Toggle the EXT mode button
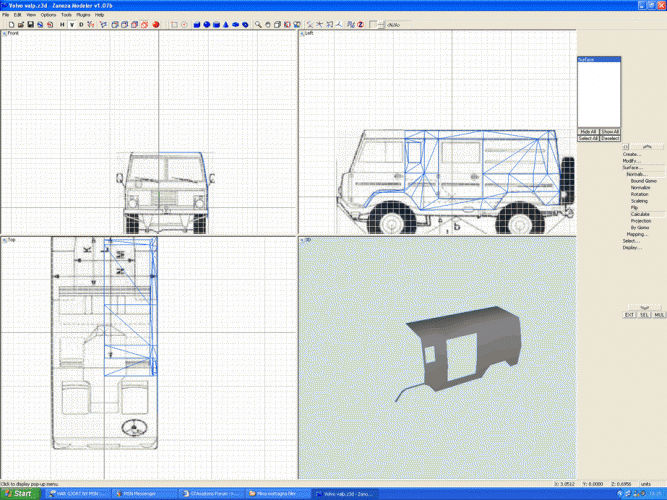667x500 pixels. (630, 314)
